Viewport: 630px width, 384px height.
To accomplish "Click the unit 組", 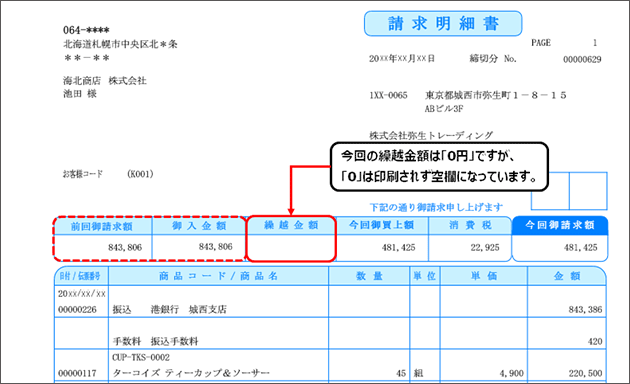I will 418,374.
